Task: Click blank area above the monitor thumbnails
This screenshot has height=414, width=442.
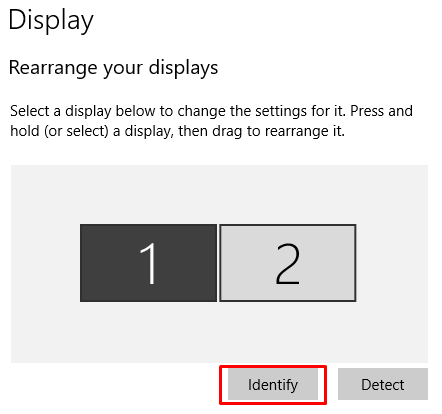Action: click(219, 194)
